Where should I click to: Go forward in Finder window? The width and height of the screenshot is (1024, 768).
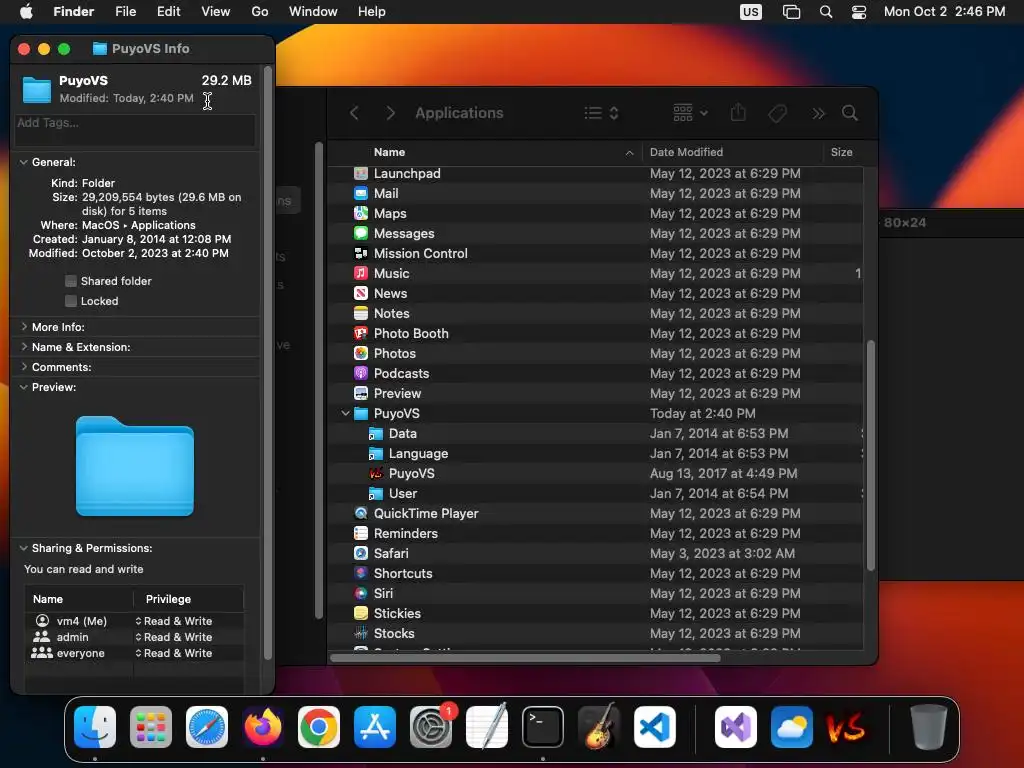[390, 113]
